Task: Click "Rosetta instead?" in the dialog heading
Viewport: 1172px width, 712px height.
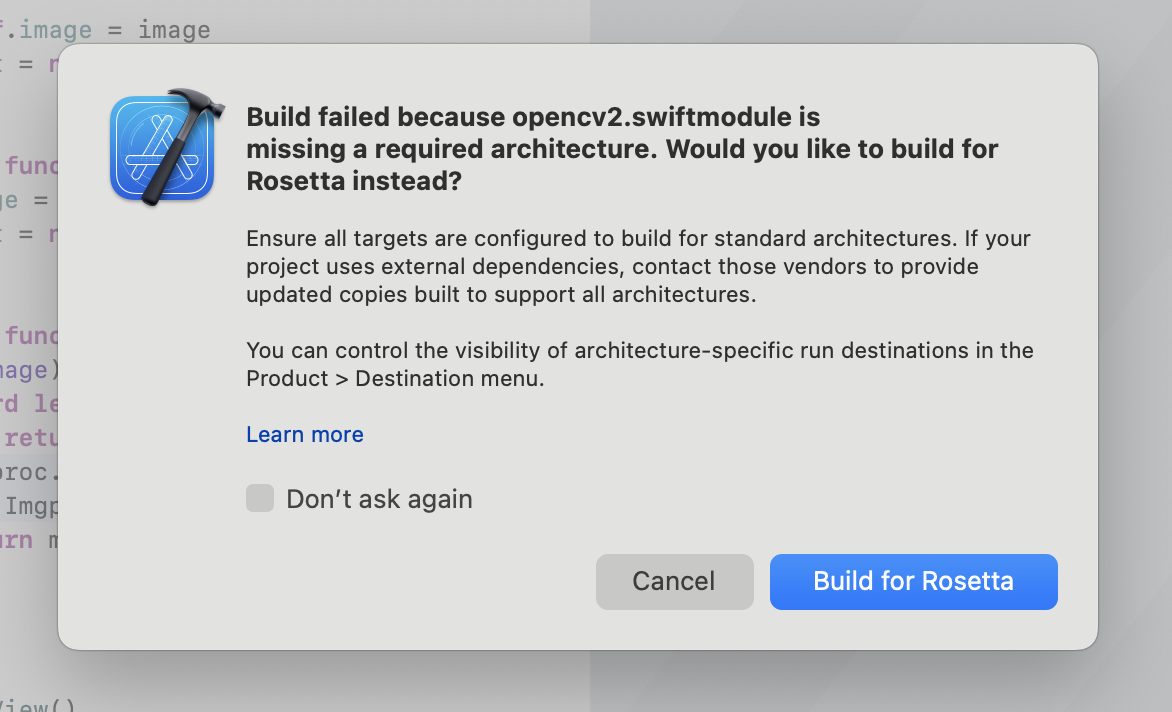Action: click(x=354, y=183)
